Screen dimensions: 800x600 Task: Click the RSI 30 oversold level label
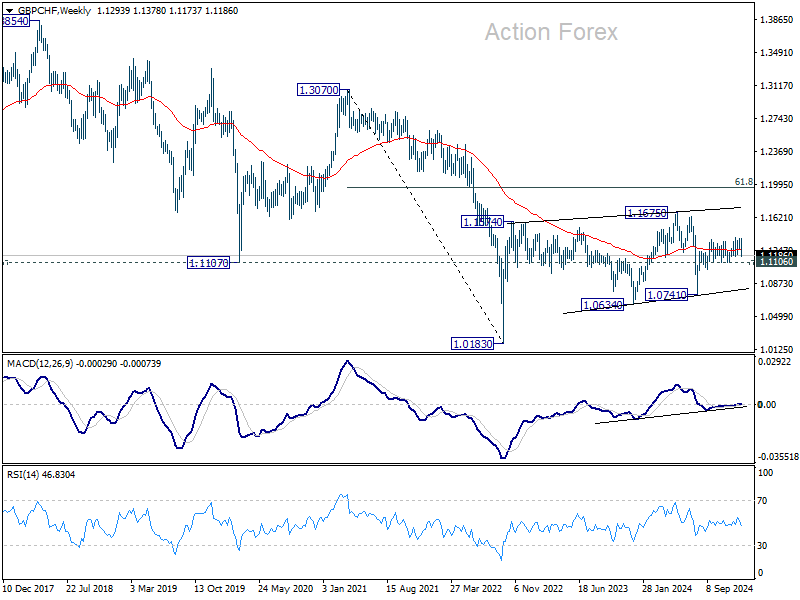762,546
